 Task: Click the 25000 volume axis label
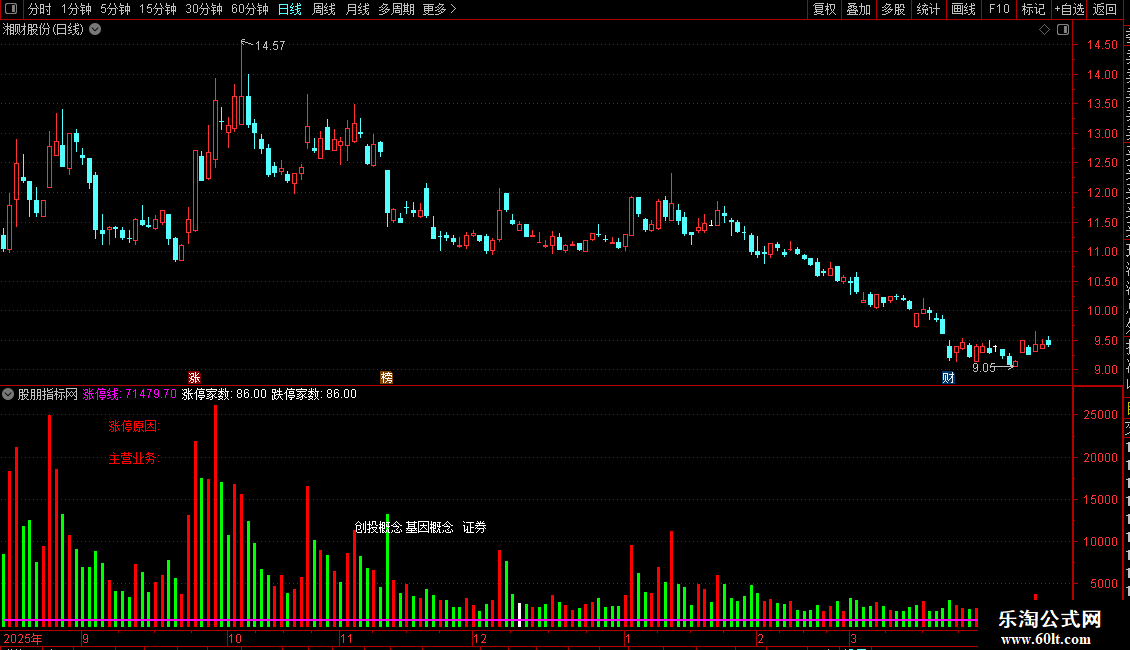(1100, 415)
